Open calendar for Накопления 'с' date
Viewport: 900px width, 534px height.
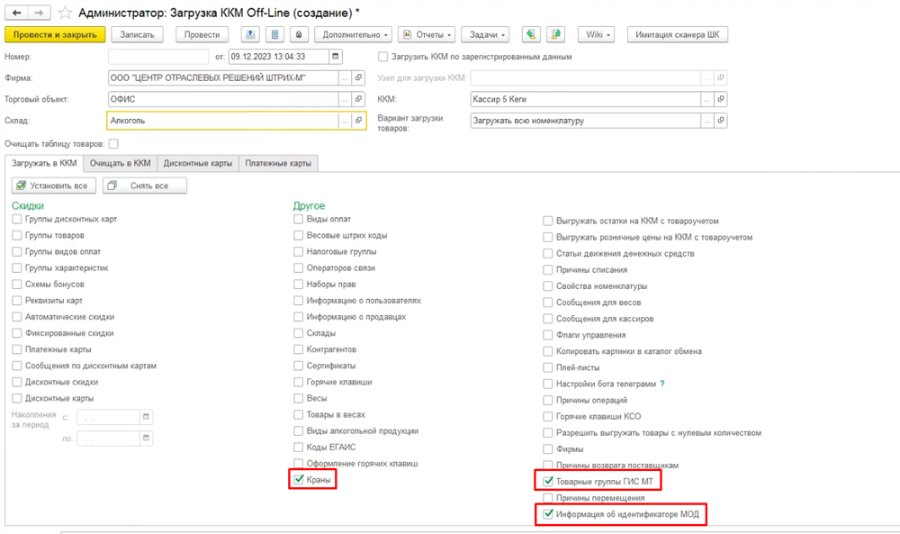pyautogui.click(x=146, y=417)
